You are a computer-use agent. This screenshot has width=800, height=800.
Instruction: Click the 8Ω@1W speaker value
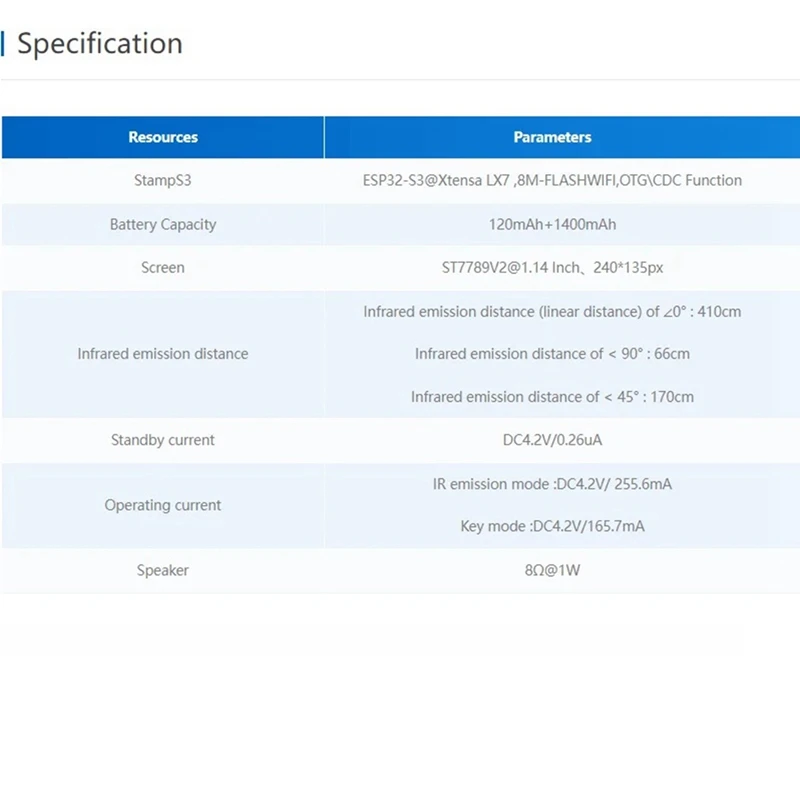point(552,570)
